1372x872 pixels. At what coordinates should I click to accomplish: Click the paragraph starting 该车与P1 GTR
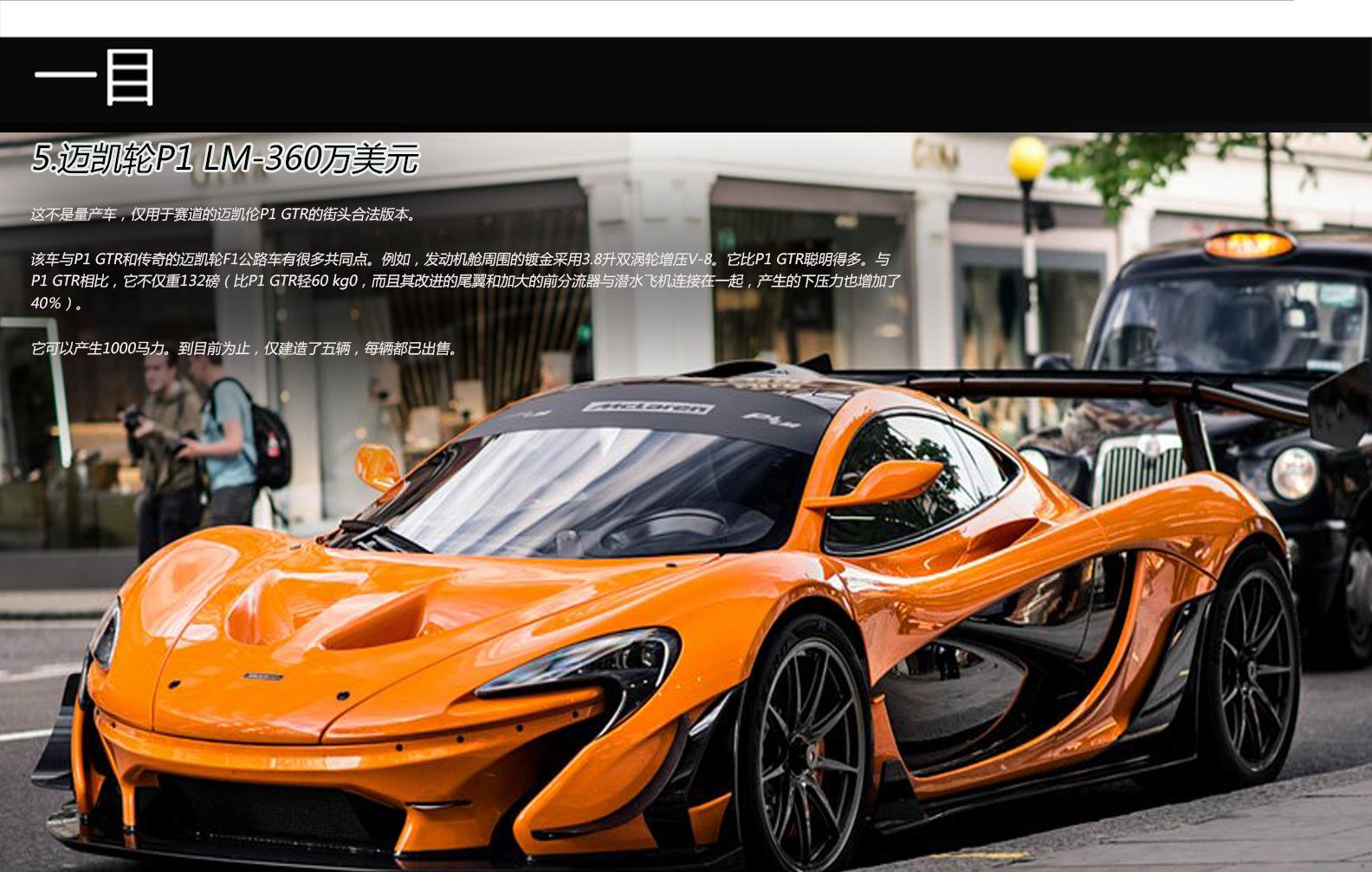tap(465, 281)
